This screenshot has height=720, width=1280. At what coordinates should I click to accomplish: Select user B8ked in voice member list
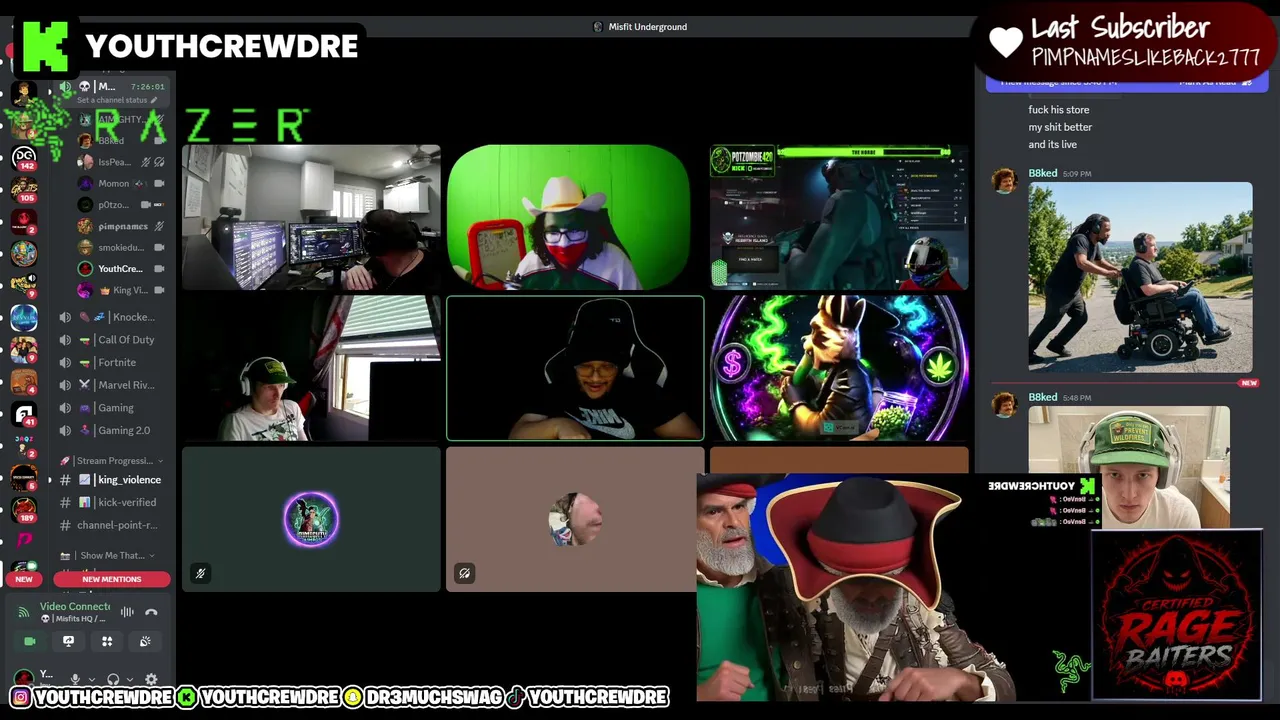pos(121,141)
